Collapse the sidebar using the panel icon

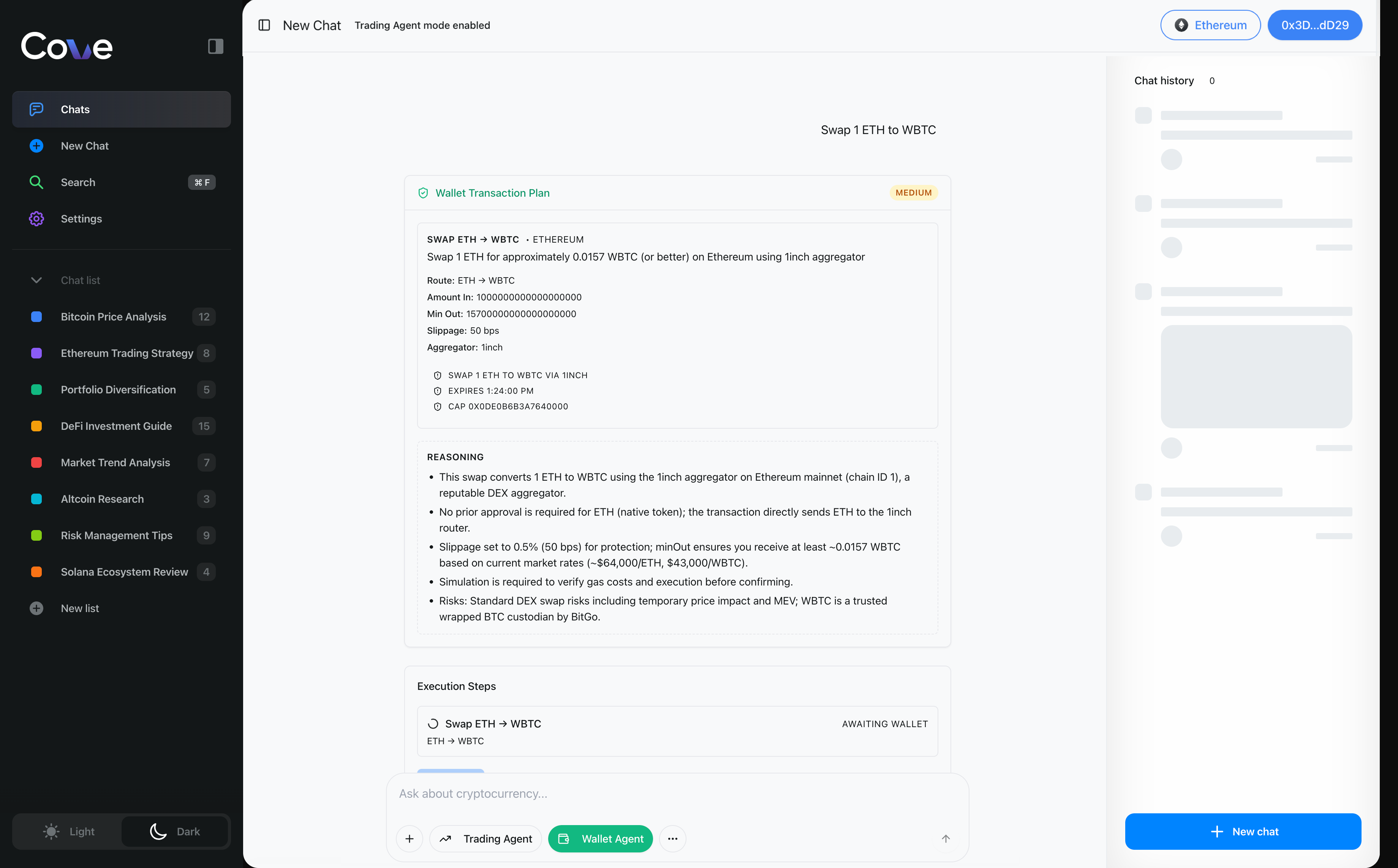pyautogui.click(x=215, y=46)
